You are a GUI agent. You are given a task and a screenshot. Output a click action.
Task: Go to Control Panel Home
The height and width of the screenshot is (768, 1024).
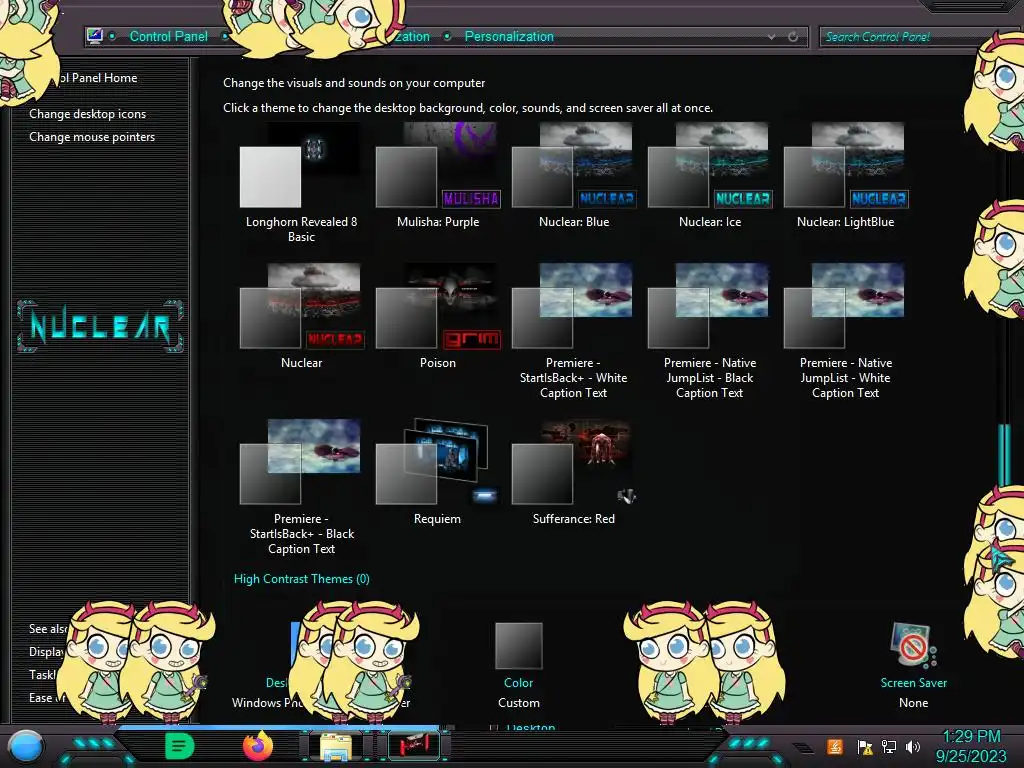click(x=98, y=78)
